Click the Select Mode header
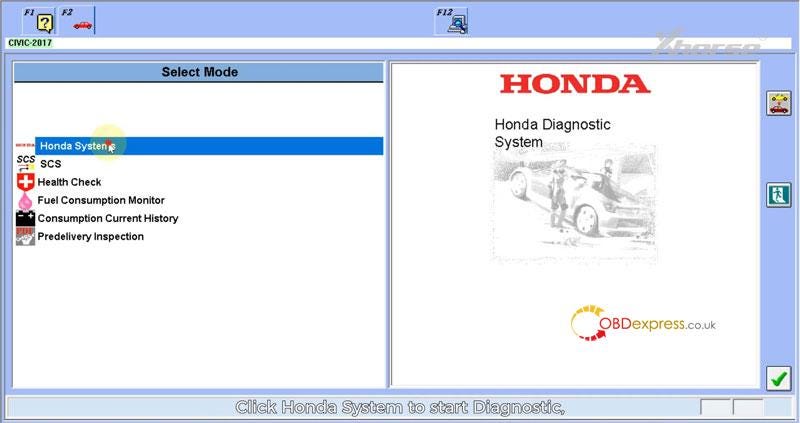This screenshot has height=423, width=800. click(199, 72)
